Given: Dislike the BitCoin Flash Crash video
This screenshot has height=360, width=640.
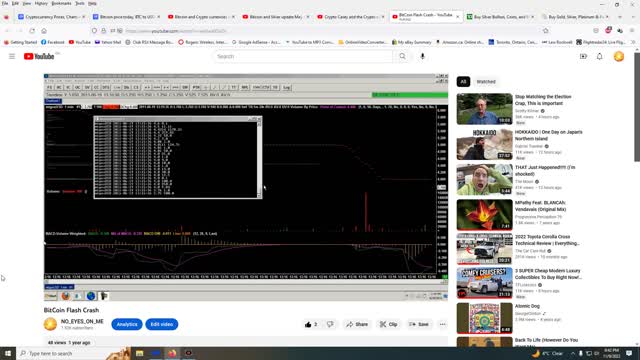Looking at the screenshot, I should point(330,324).
